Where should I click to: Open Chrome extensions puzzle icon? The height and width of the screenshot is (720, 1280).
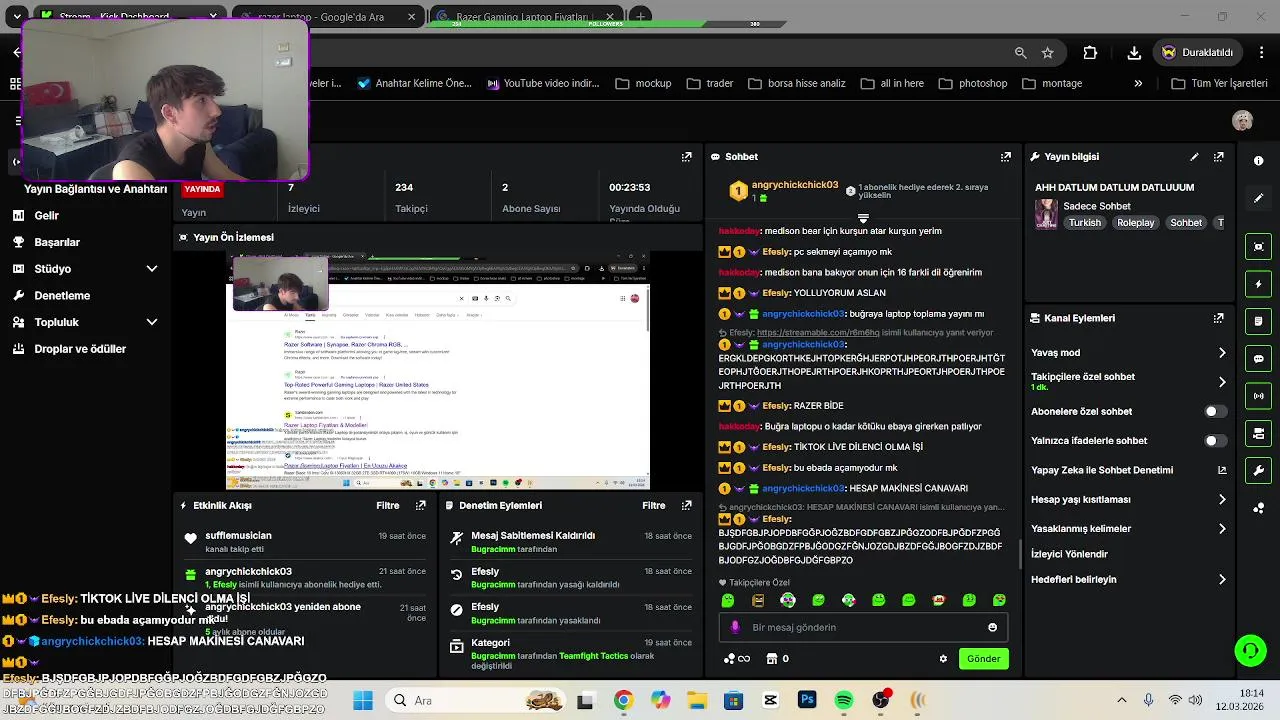tap(1091, 53)
